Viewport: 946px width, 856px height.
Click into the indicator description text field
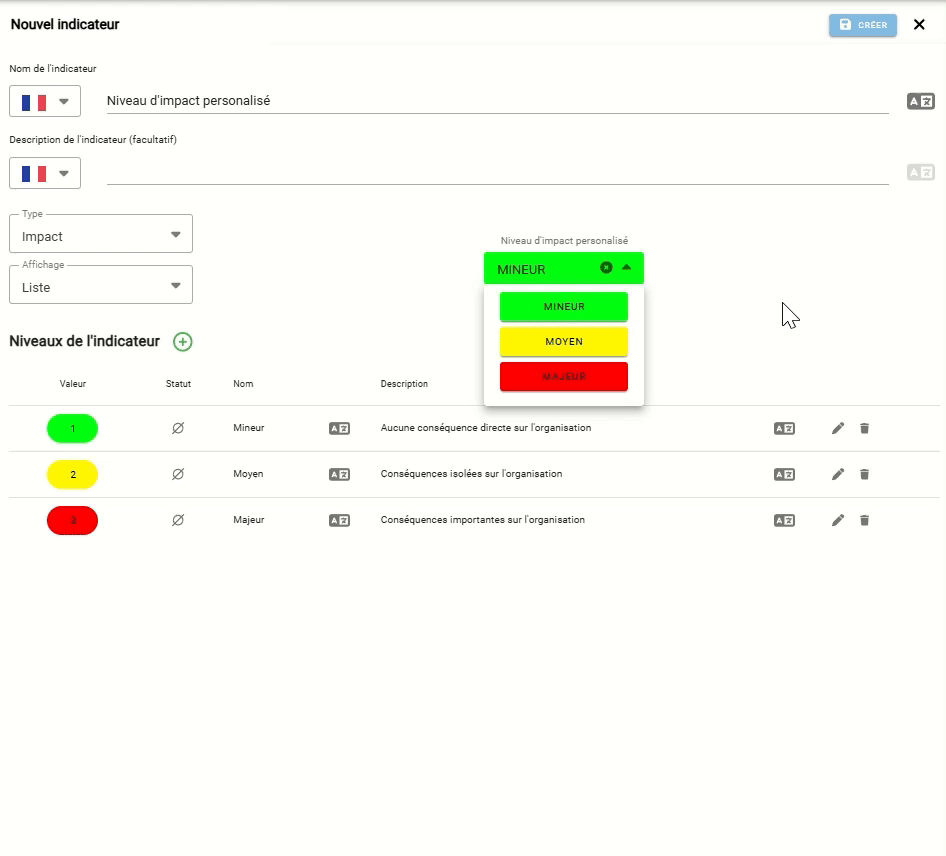click(497, 173)
